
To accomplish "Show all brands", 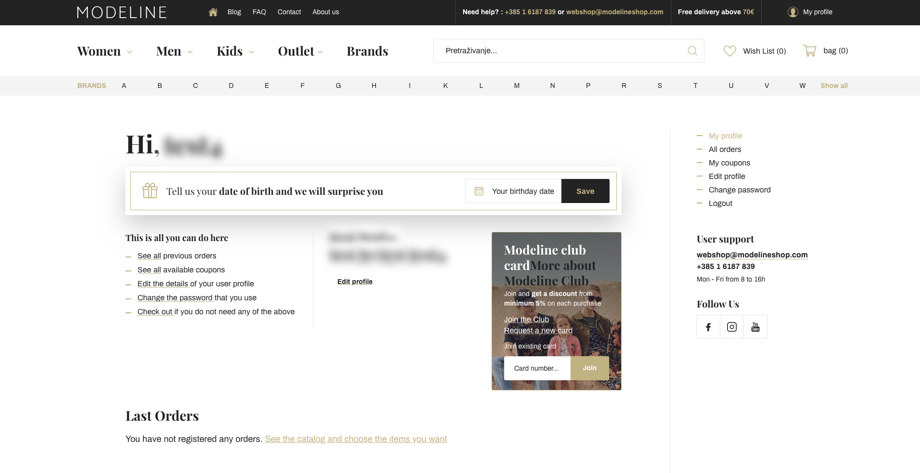I will pyautogui.click(x=834, y=86).
